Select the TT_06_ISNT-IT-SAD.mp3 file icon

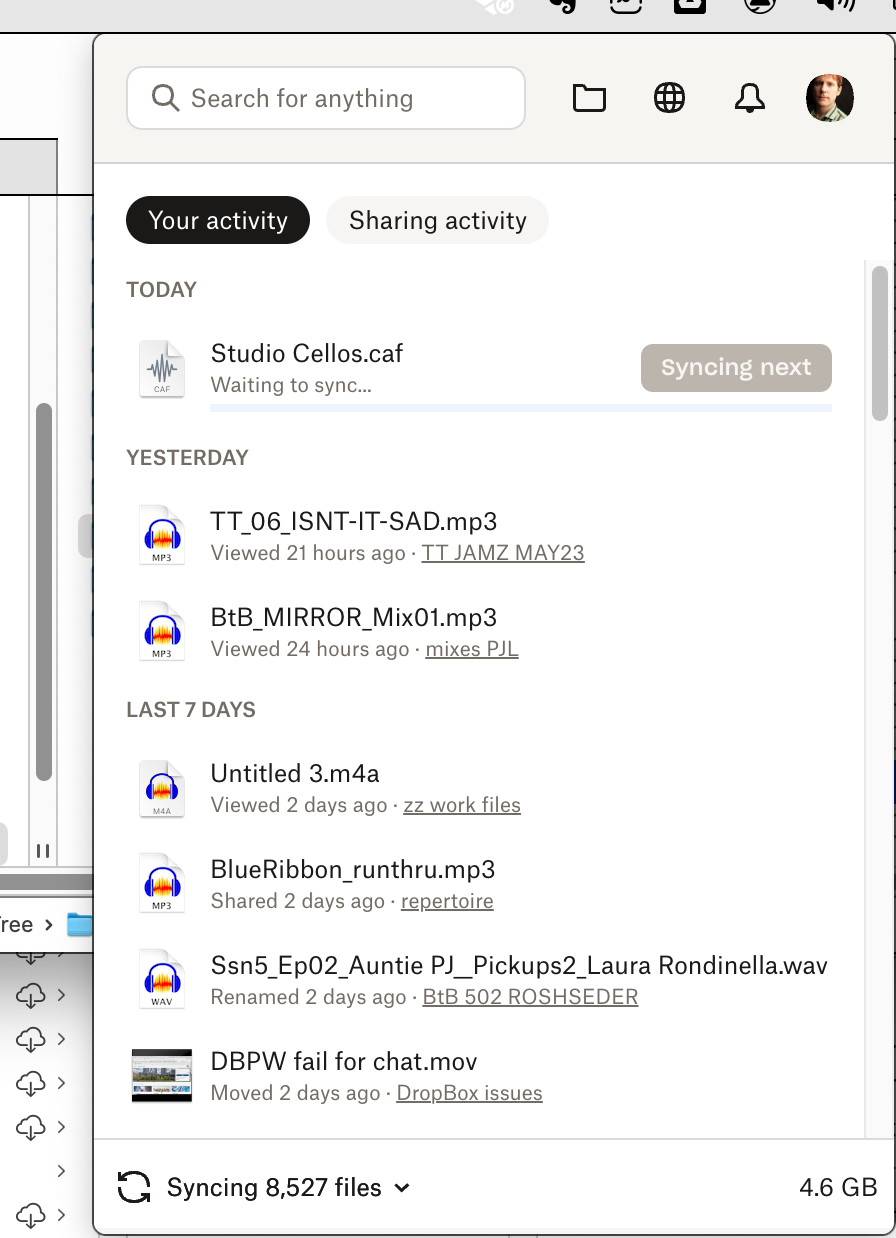161,535
